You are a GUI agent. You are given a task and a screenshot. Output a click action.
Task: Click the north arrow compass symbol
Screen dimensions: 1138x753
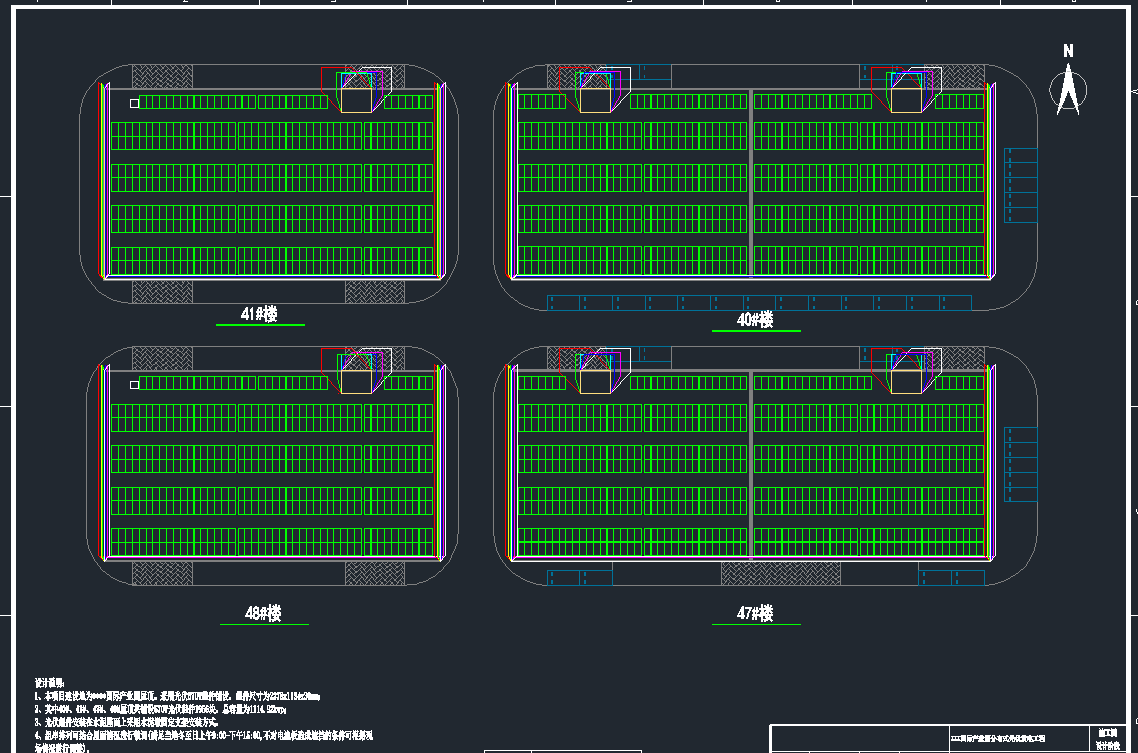[1068, 86]
